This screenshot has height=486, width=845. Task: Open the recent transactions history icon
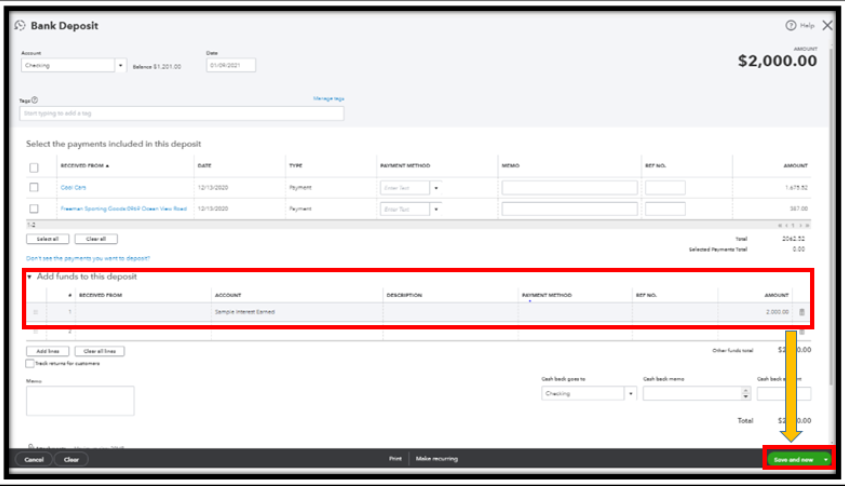pos(20,25)
